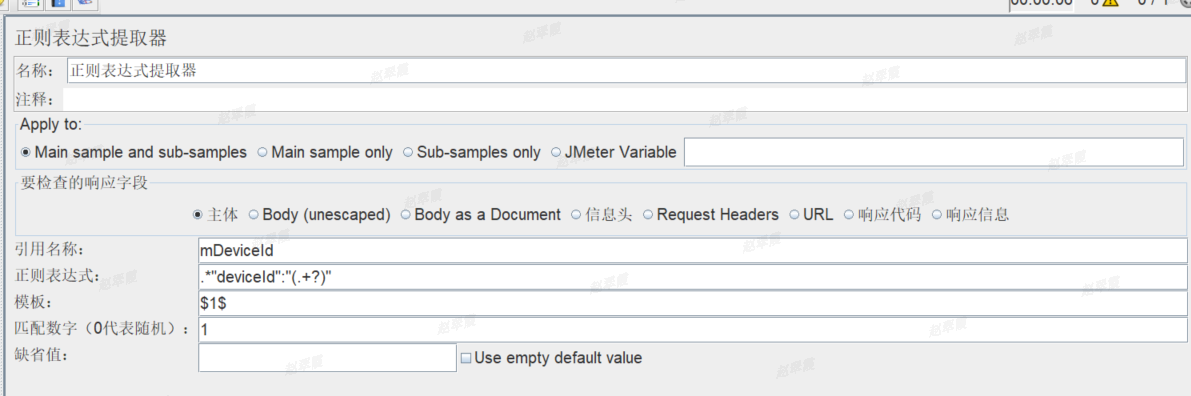Focus the 引用名称 field containing mDeviceId

(693, 250)
